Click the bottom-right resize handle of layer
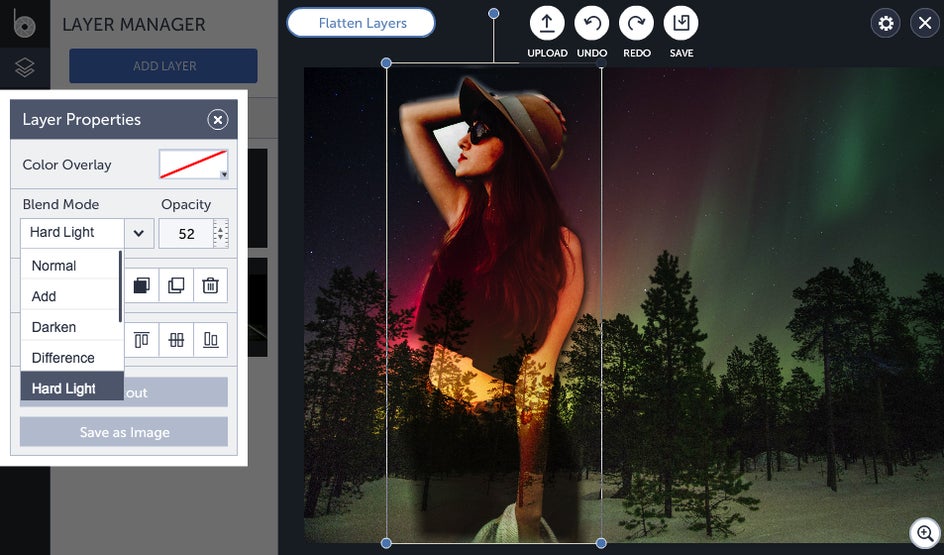944x555 pixels. point(601,543)
